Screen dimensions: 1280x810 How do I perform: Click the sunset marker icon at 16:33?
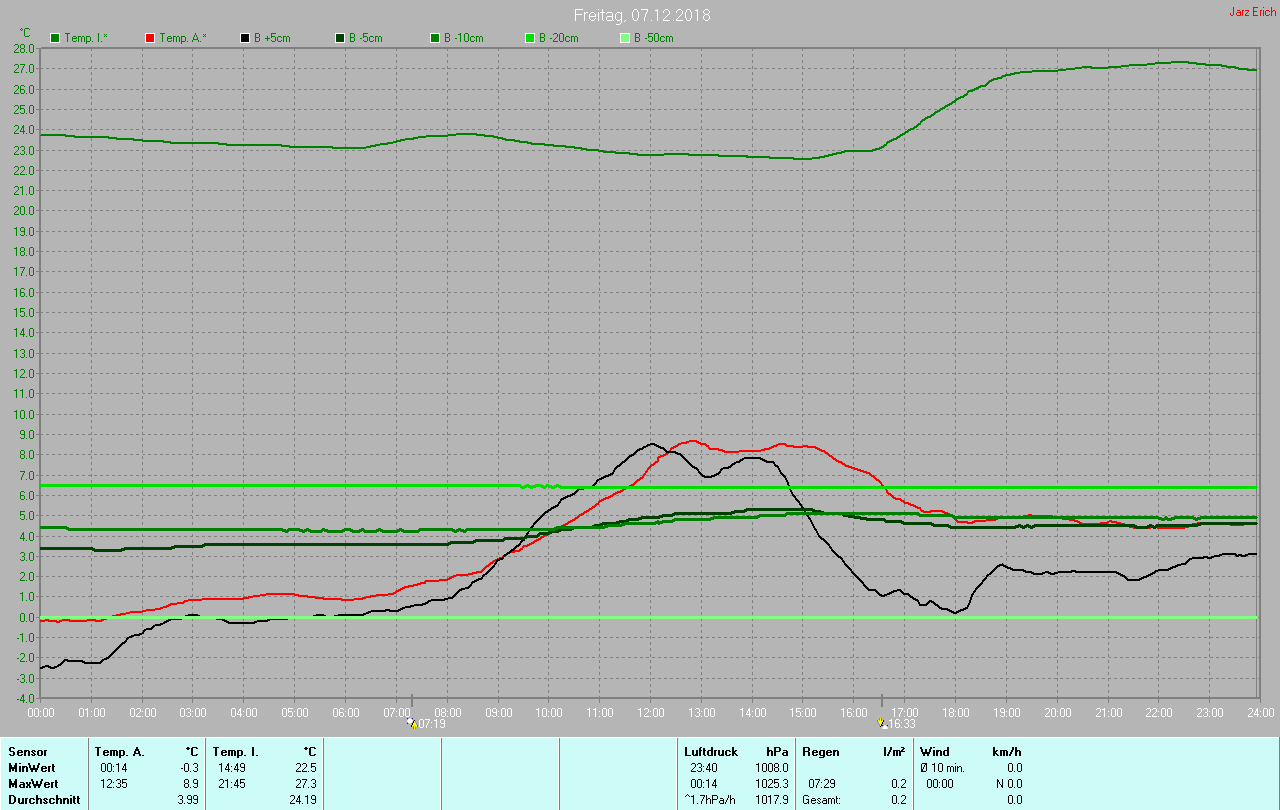pos(881,723)
